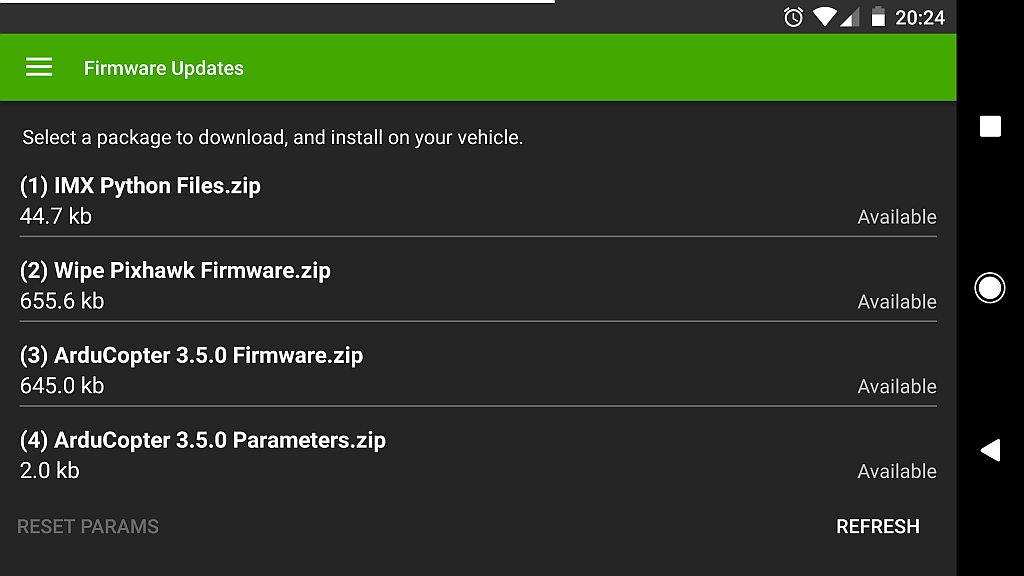Image resolution: width=1024 pixels, height=576 pixels.
Task: Tap Available status for IMX Python Files
Action: click(x=897, y=217)
